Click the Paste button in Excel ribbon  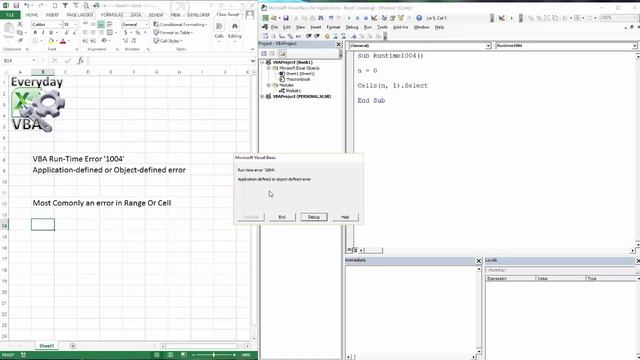[x=8, y=31]
